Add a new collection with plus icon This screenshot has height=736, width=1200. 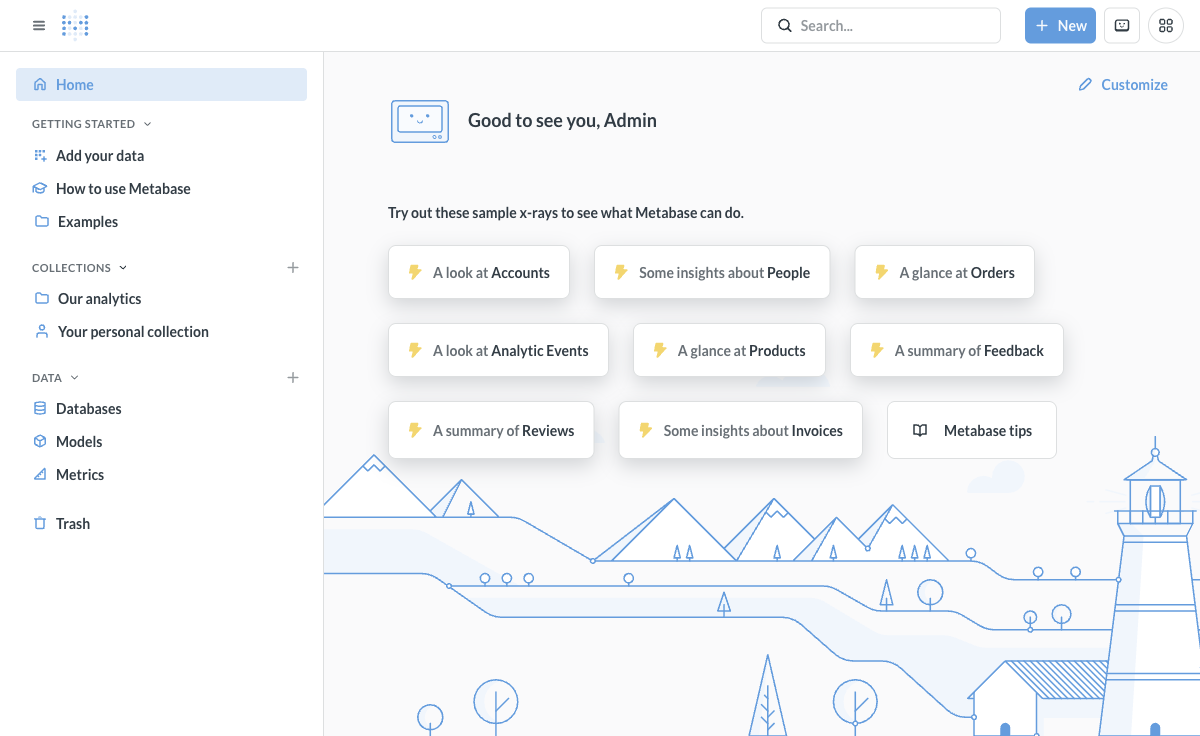point(293,268)
